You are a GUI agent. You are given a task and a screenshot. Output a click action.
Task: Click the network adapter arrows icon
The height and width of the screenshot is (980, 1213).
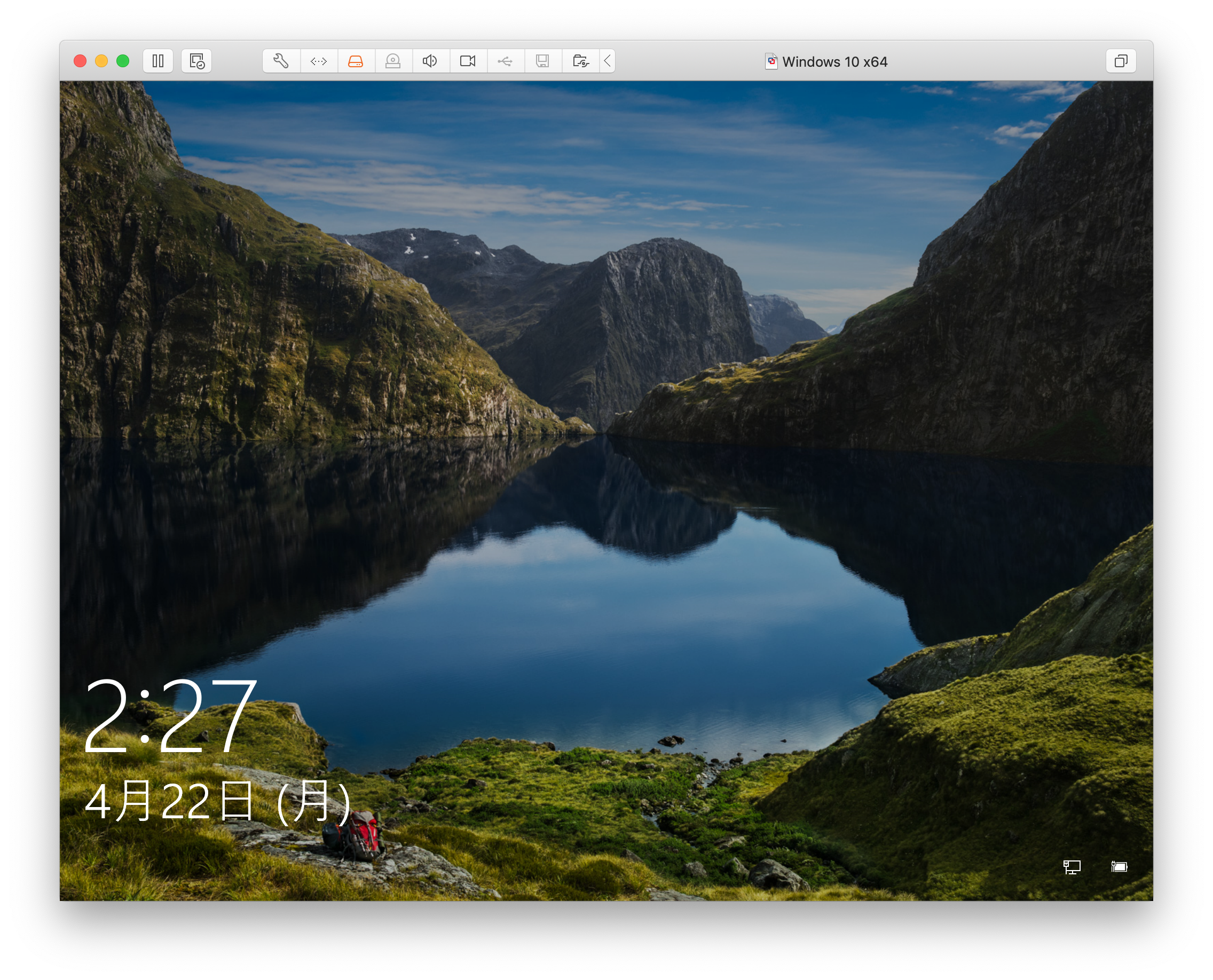tap(319, 61)
